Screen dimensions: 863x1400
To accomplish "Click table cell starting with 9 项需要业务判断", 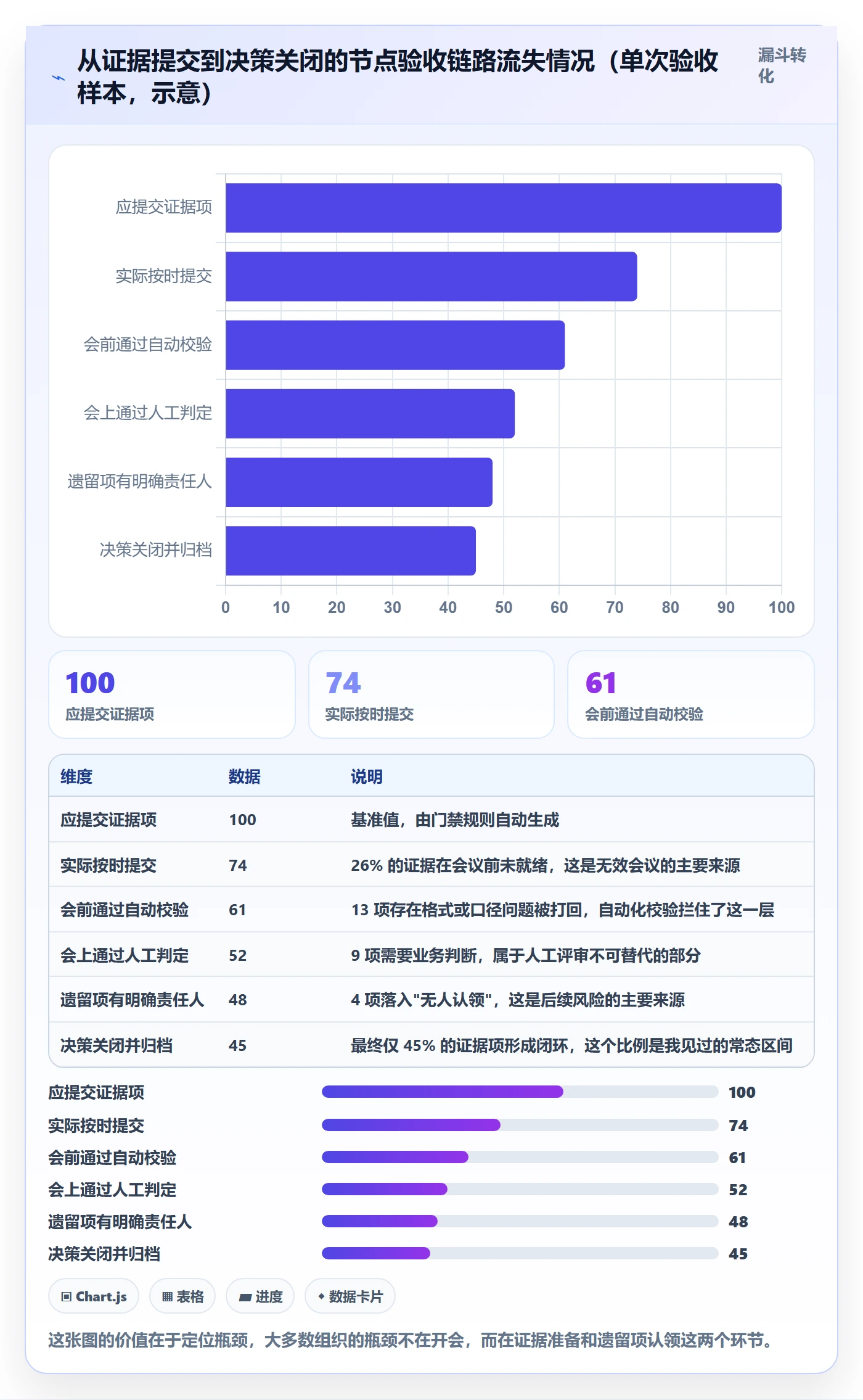I will (526, 955).
